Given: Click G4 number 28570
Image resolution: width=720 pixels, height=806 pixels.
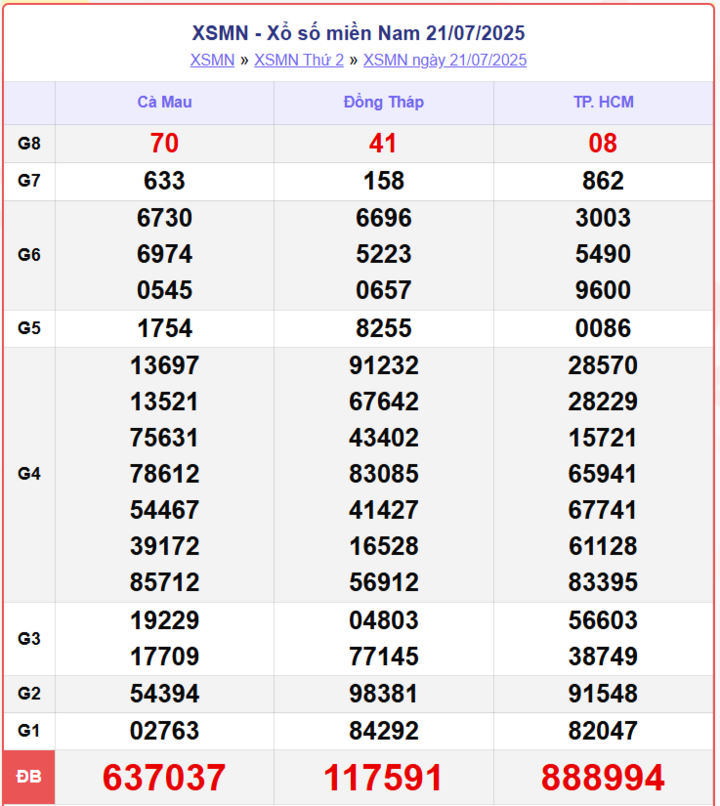Looking at the screenshot, I should (603, 365).
